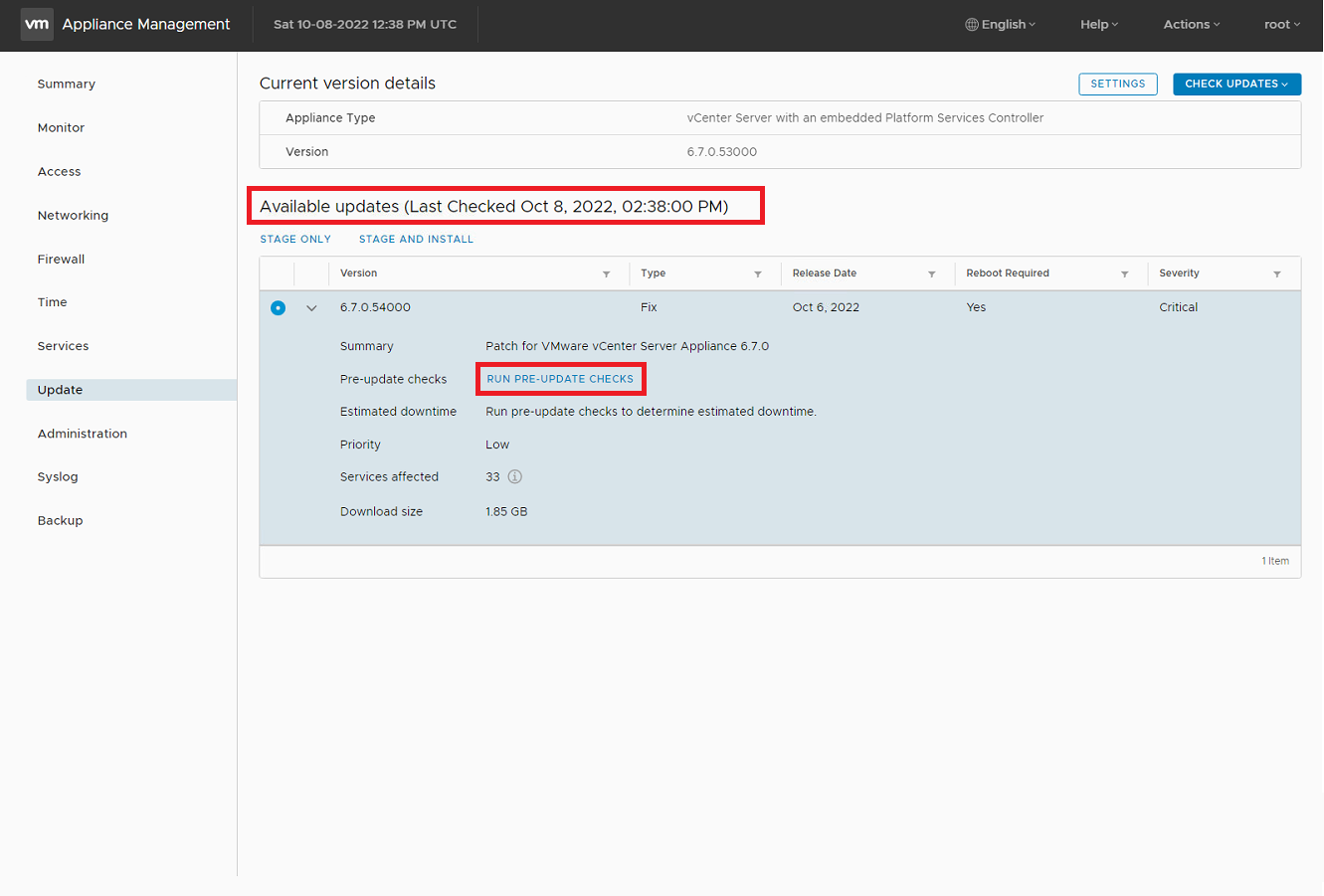The image size is (1324, 896).
Task: Click the Appliance Management title
Action: (x=146, y=25)
